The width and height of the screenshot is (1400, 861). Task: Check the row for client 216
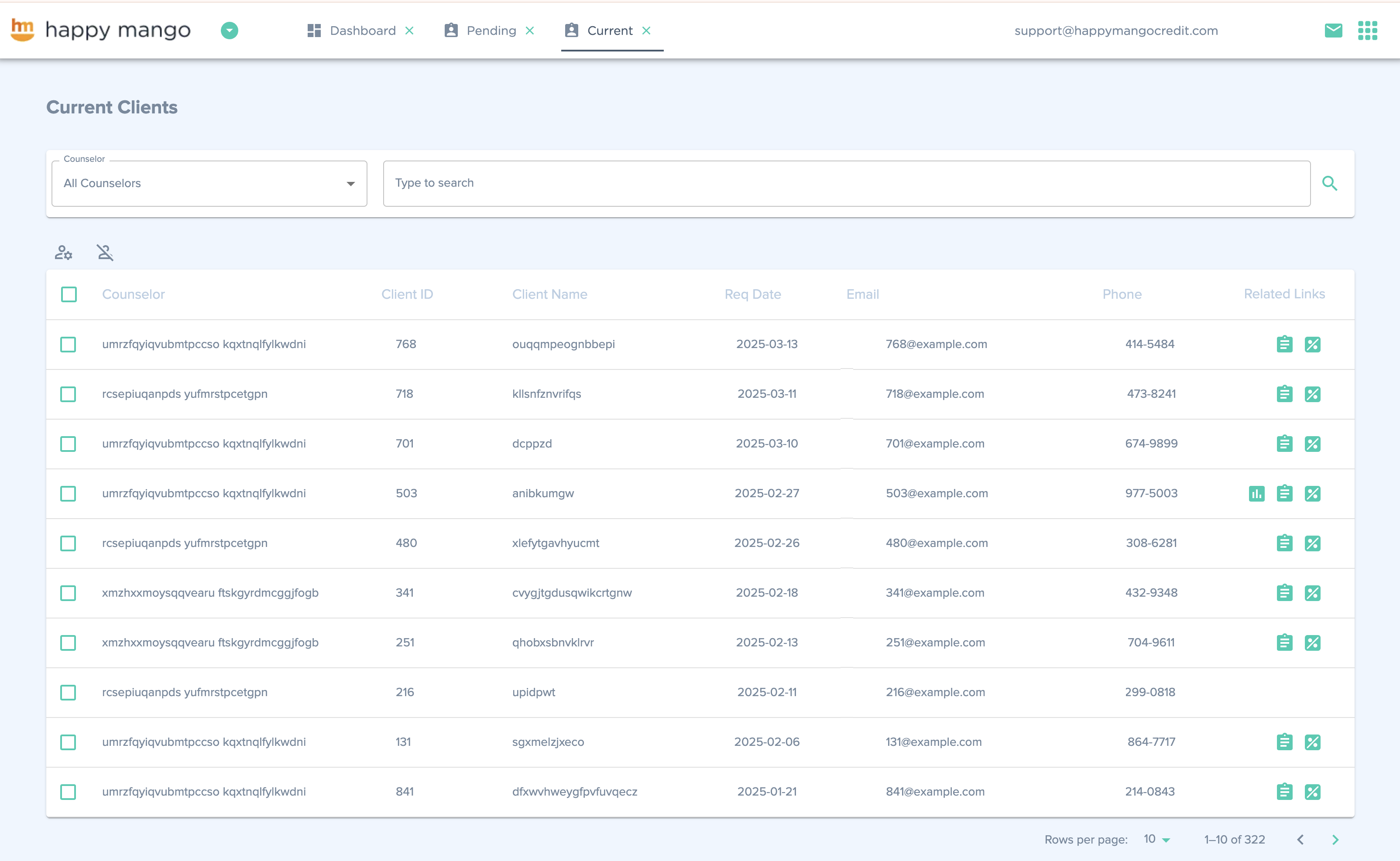(x=69, y=693)
